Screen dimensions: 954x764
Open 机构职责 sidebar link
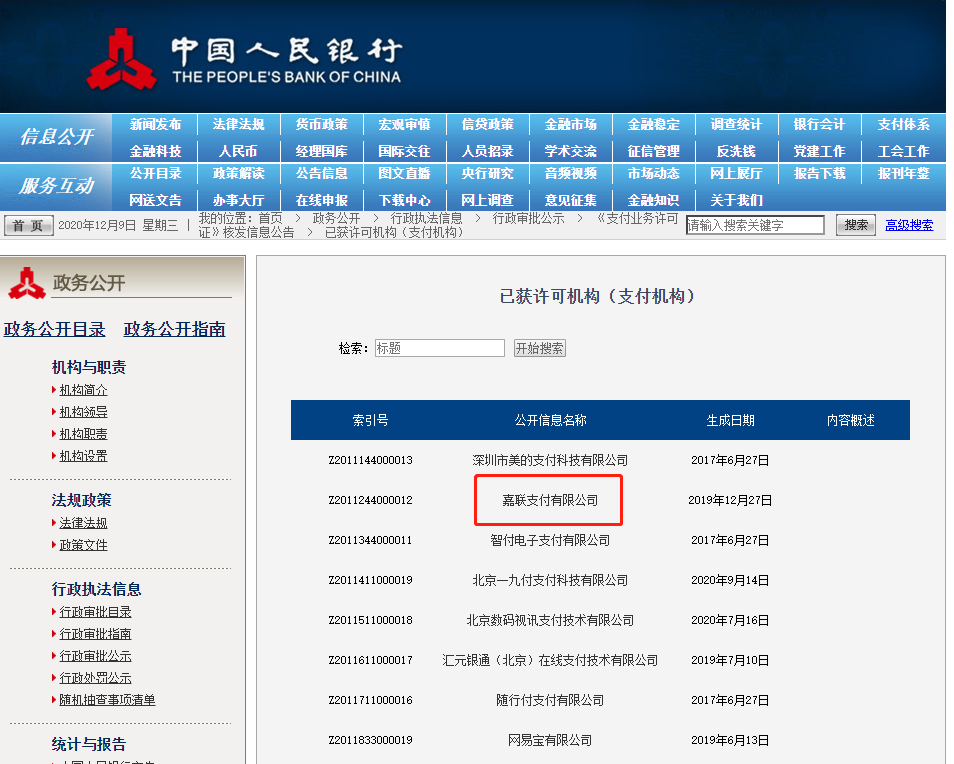point(83,434)
